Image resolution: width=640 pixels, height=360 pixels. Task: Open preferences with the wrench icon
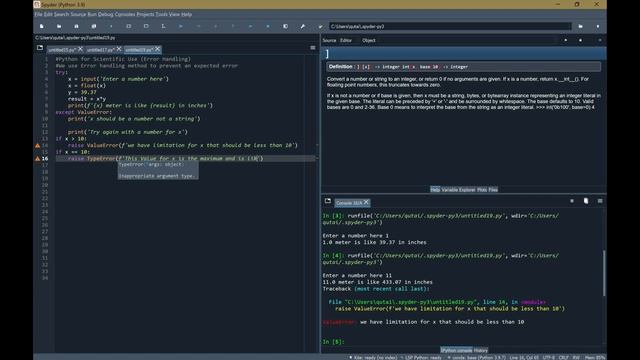point(303,26)
